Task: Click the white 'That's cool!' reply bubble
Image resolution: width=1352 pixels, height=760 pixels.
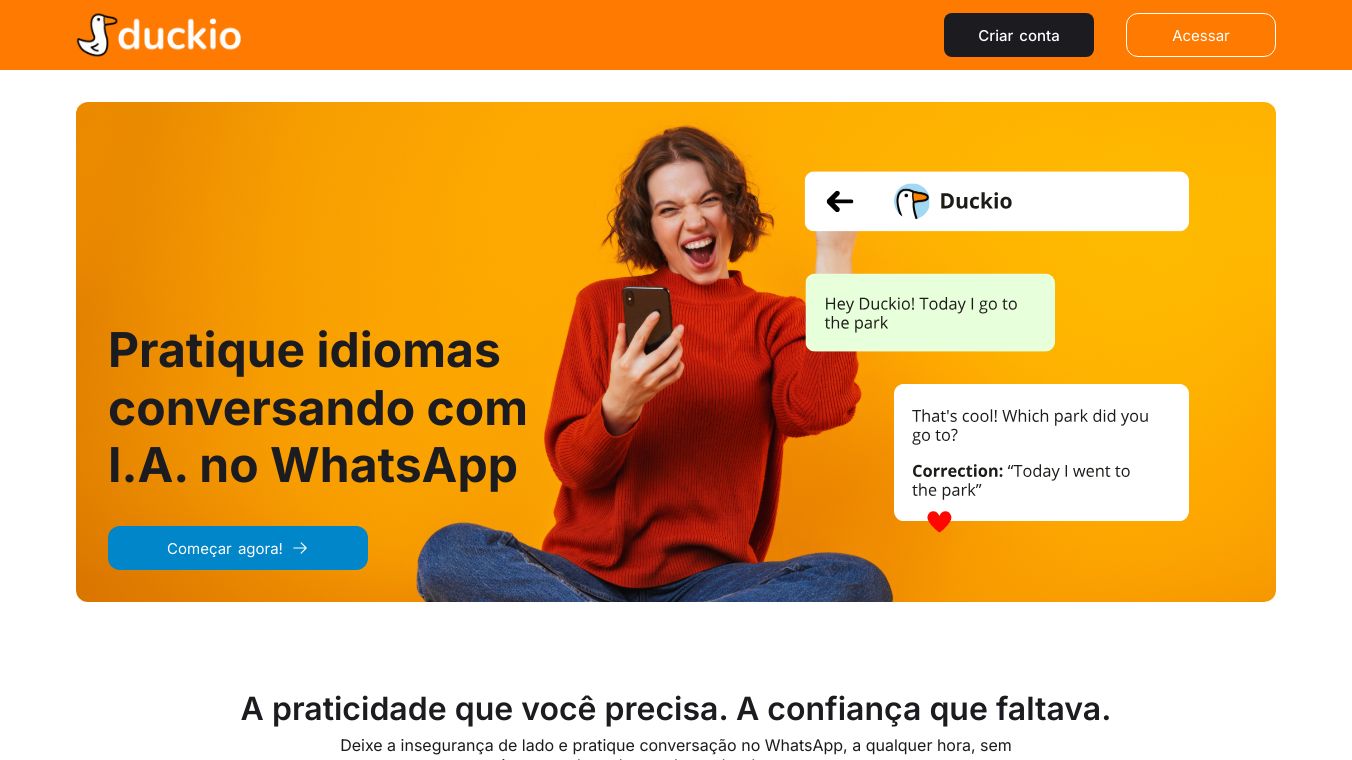Action: tap(1041, 452)
